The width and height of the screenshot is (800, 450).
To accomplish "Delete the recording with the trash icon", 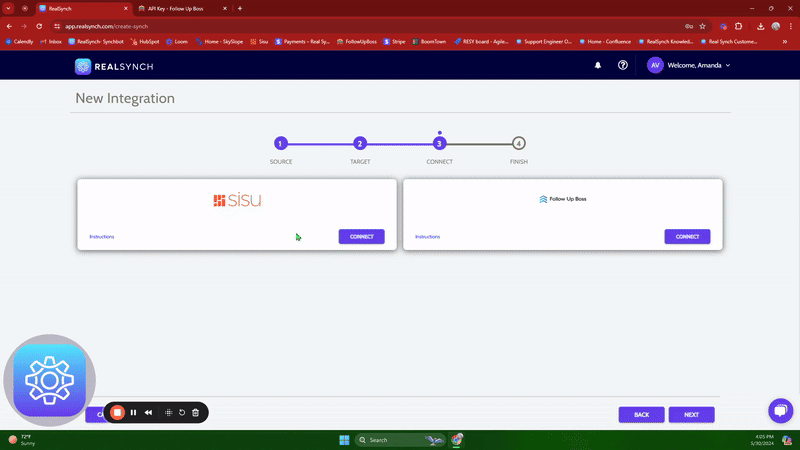I will [196, 412].
